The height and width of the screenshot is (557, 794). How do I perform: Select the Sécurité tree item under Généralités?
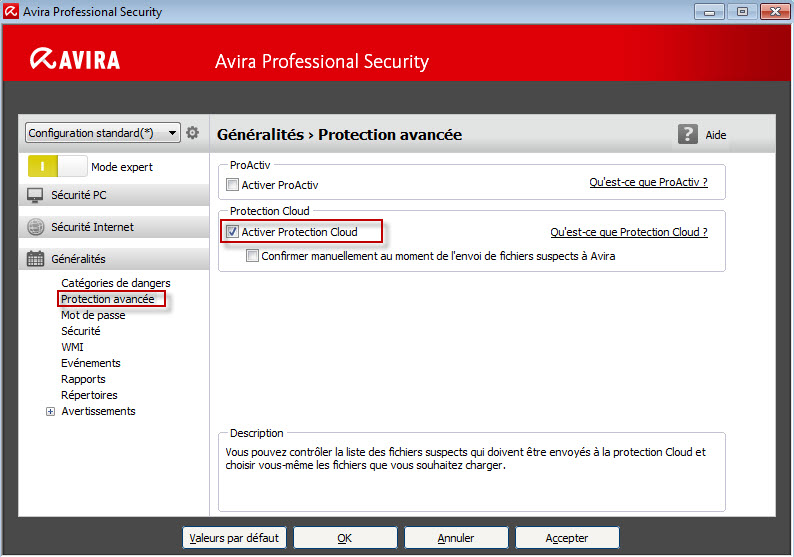pos(81,331)
